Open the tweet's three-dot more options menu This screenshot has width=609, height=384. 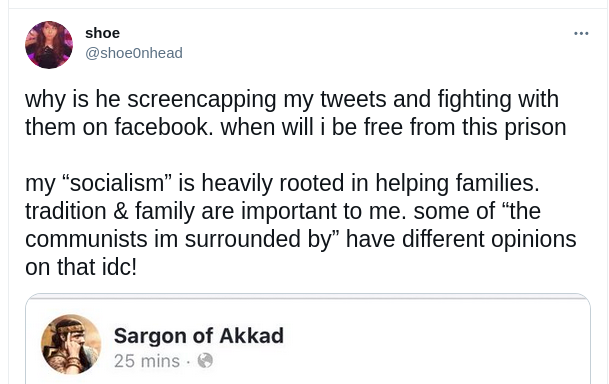click(x=581, y=34)
